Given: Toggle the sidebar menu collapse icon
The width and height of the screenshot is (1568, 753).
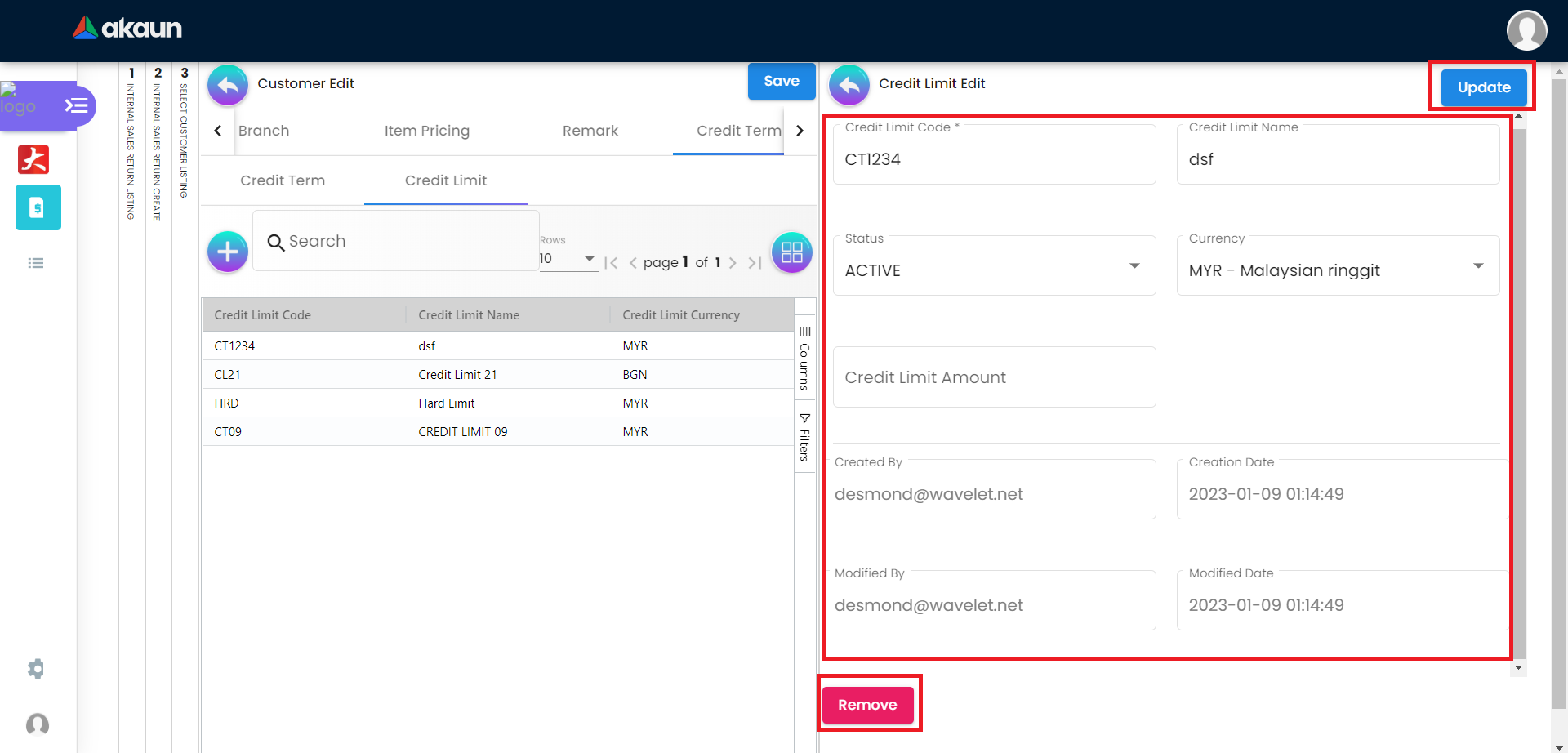Looking at the screenshot, I should [76, 105].
